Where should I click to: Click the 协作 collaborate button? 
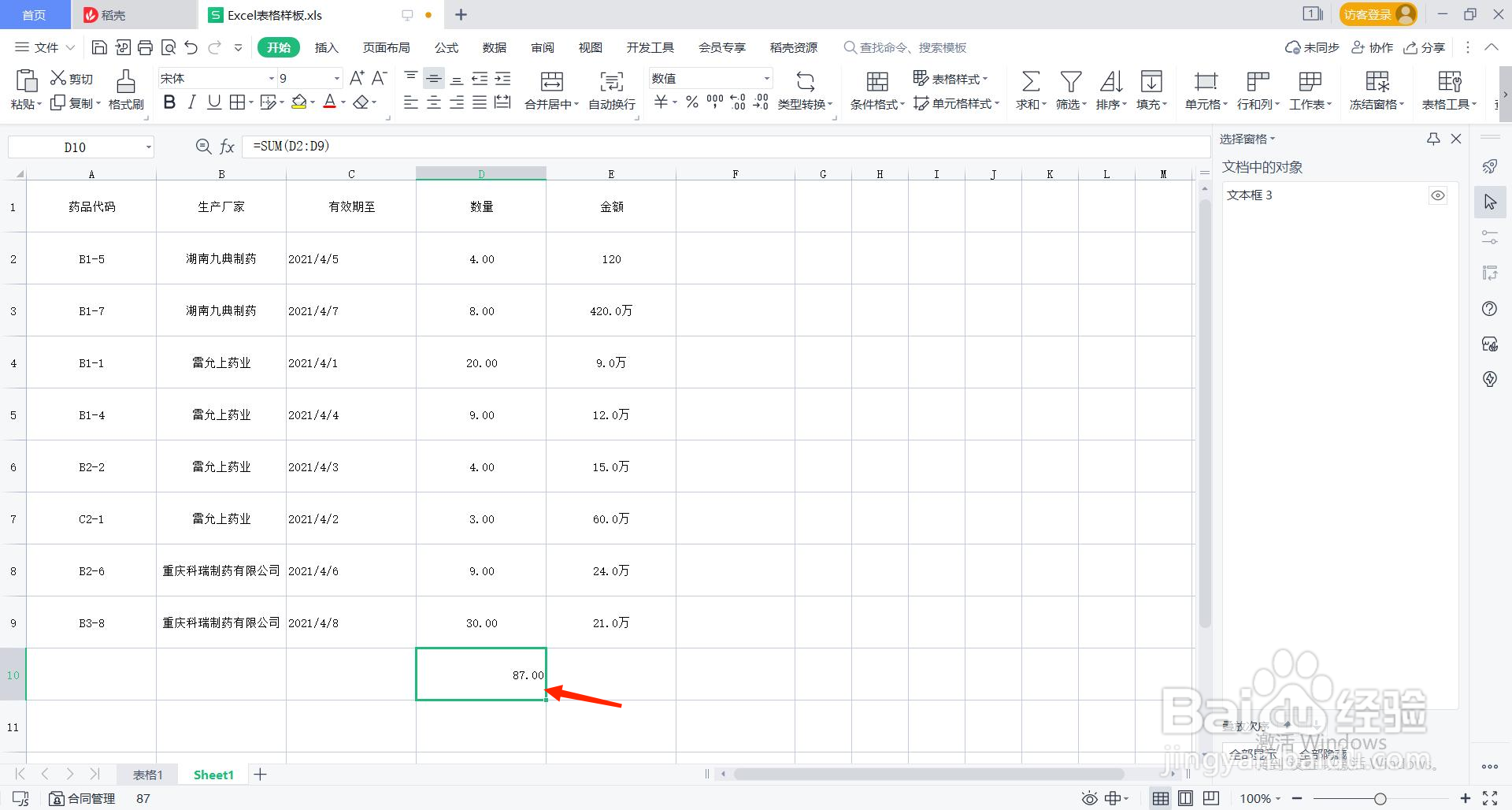pyautogui.click(x=1373, y=47)
